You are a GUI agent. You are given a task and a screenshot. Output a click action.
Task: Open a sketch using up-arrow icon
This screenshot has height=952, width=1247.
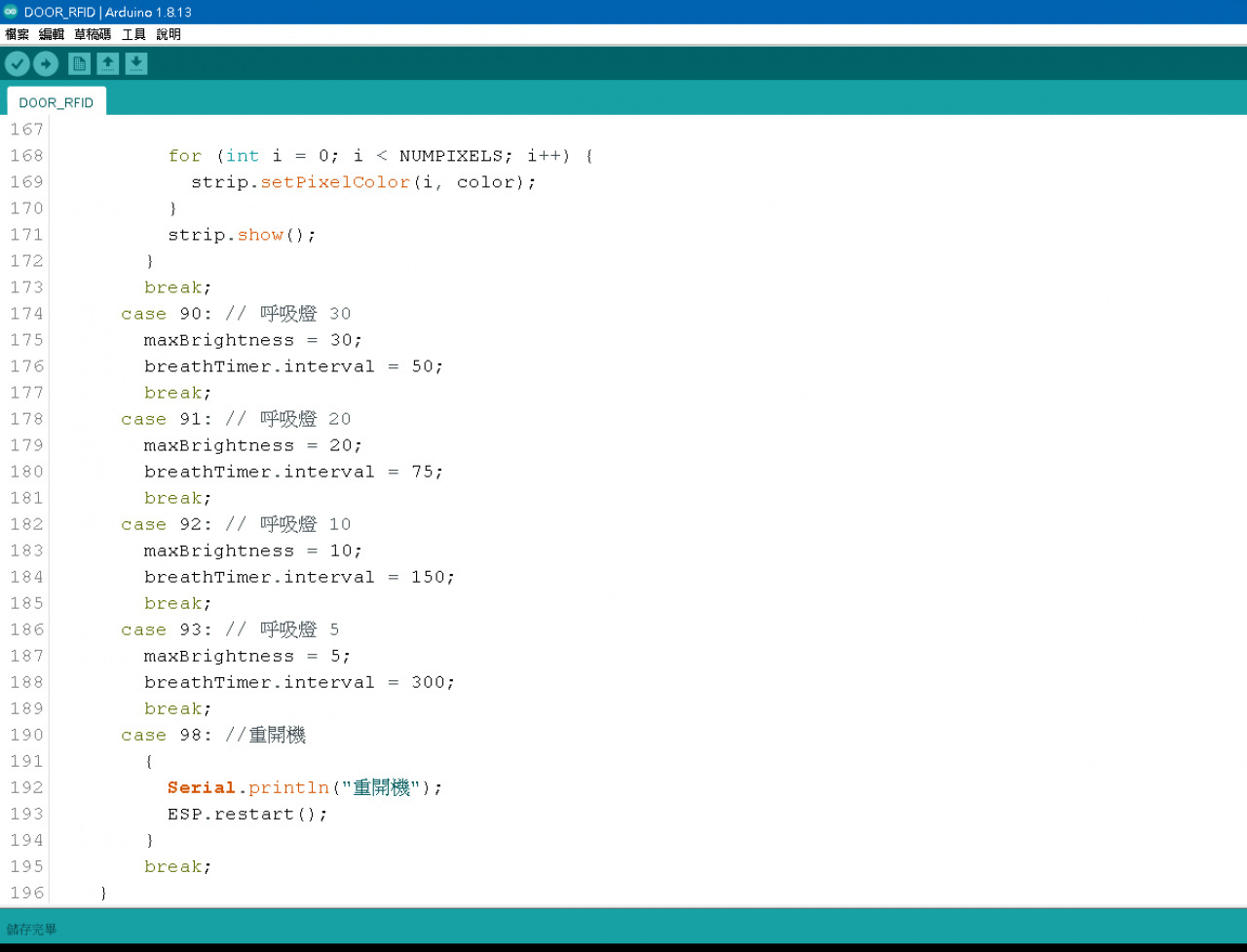tap(108, 64)
